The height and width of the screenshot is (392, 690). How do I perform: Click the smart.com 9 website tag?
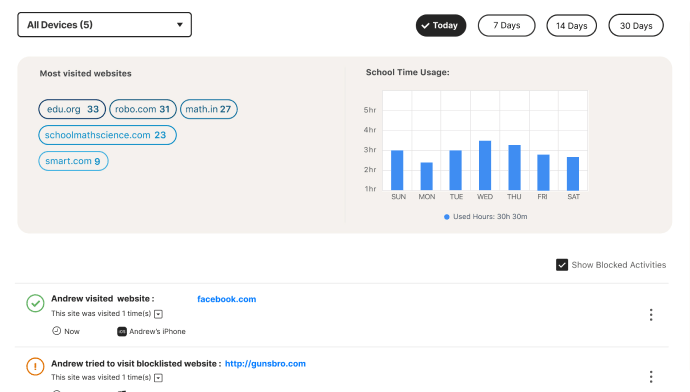73,161
